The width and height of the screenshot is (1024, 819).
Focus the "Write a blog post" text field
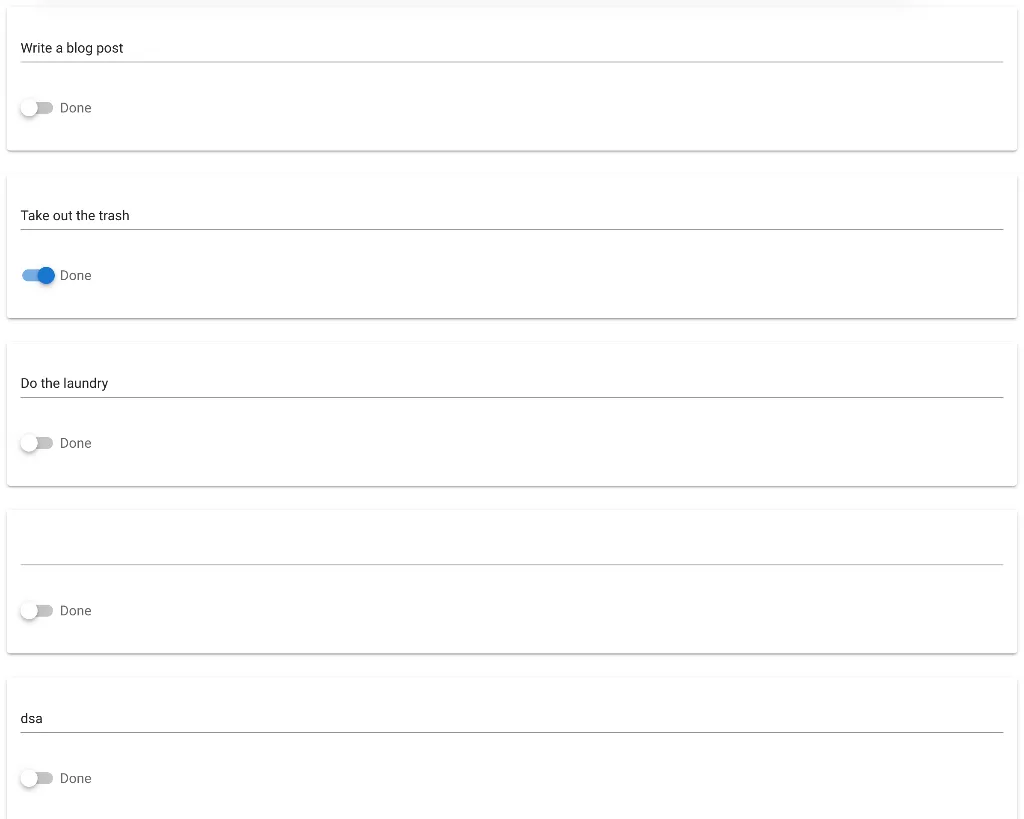coord(510,48)
